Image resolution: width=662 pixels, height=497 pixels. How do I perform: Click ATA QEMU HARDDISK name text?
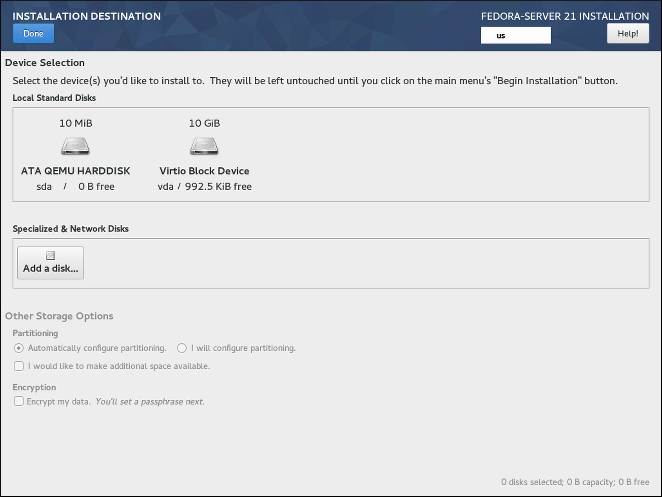76,171
